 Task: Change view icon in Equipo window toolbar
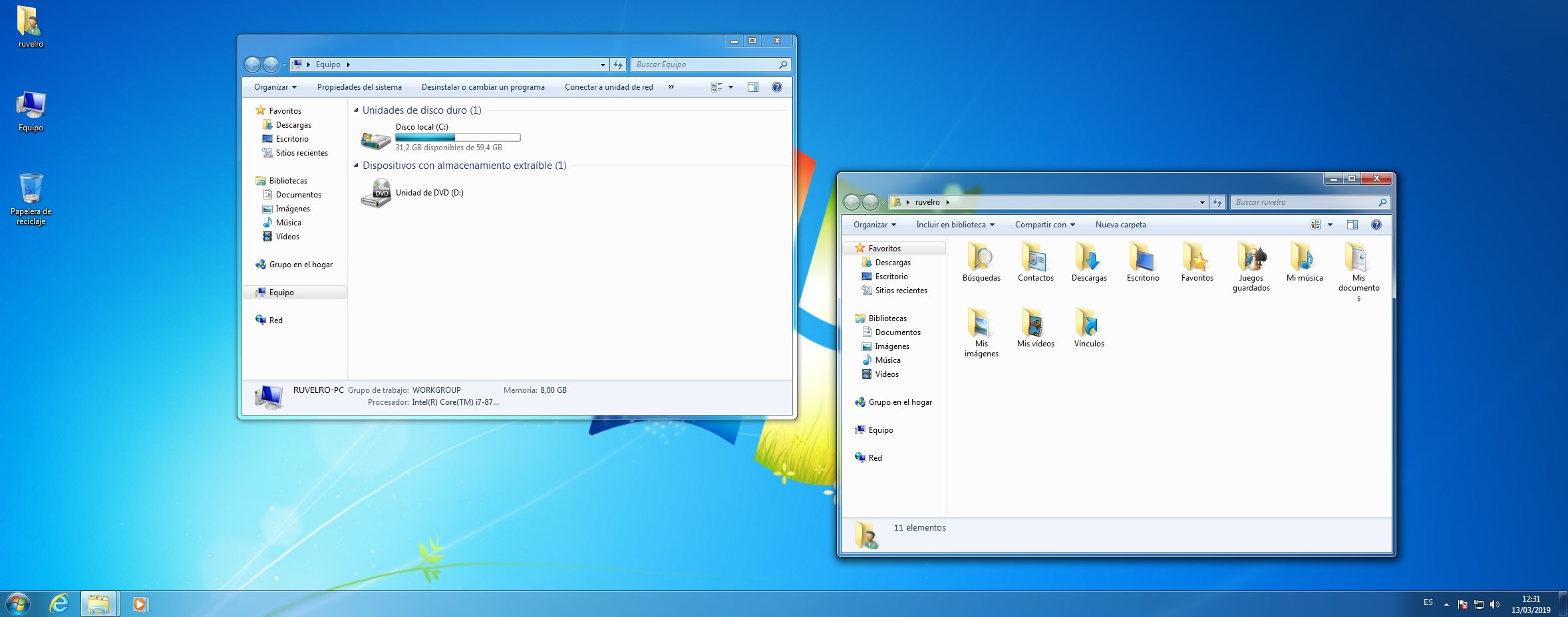[x=716, y=87]
